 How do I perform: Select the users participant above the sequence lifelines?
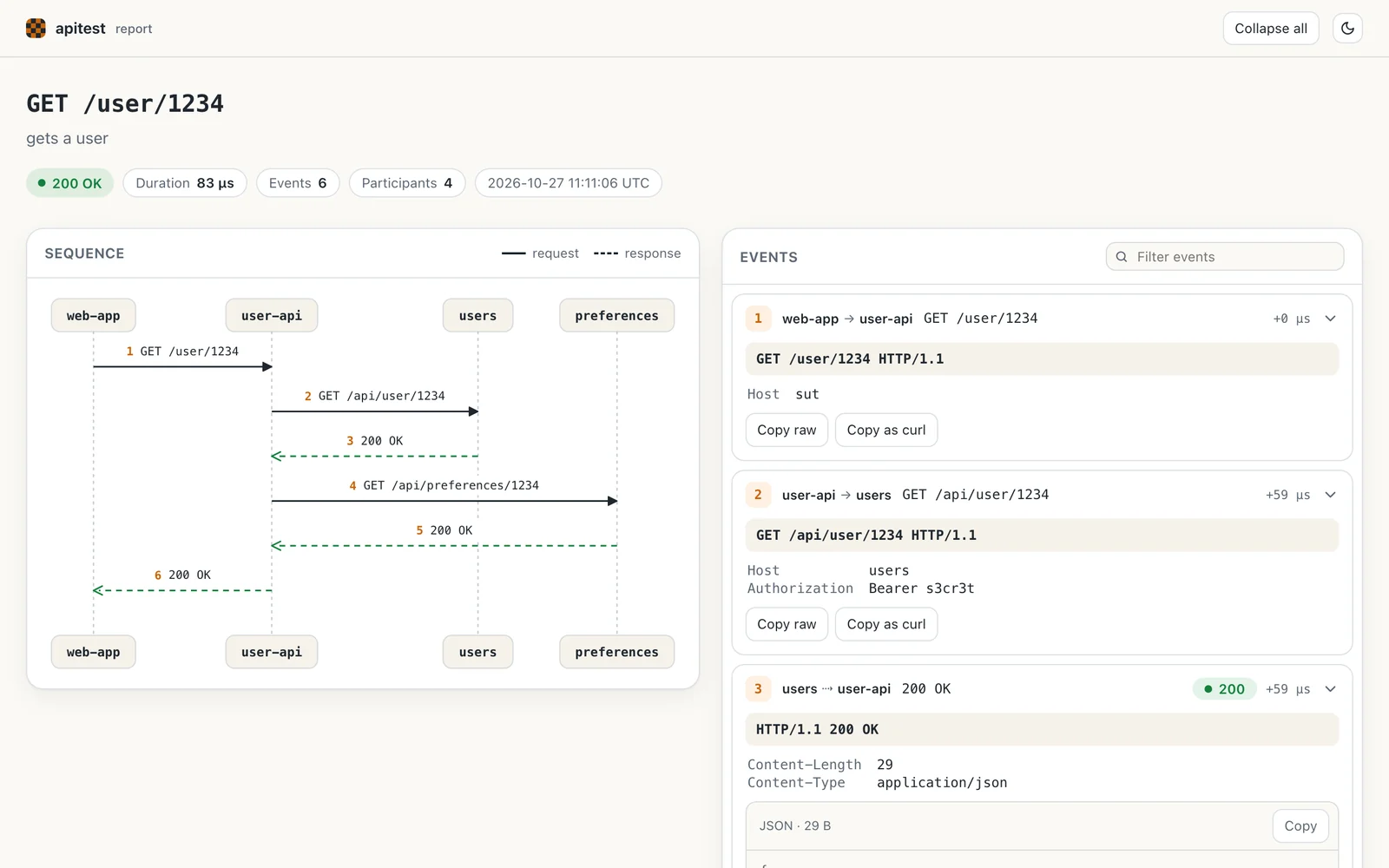click(x=478, y=316)
